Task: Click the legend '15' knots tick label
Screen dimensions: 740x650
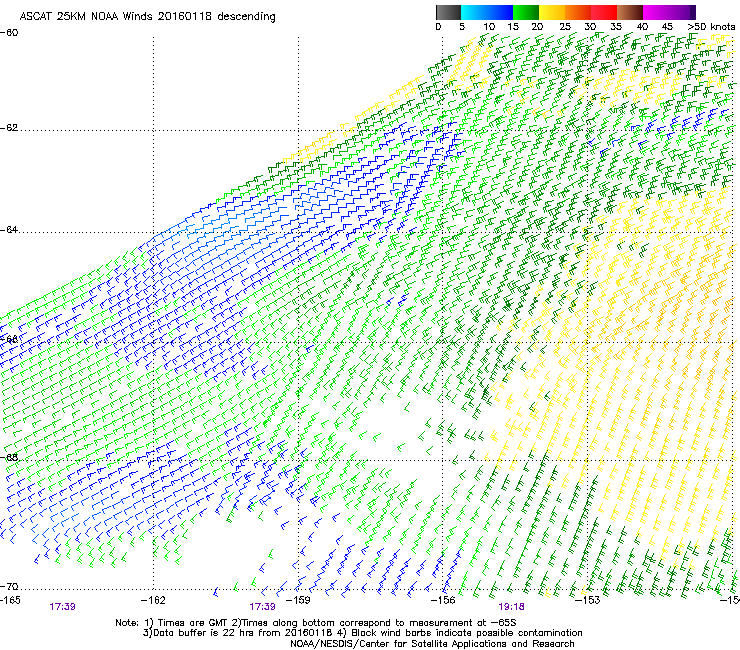Action: pos(513,27)
